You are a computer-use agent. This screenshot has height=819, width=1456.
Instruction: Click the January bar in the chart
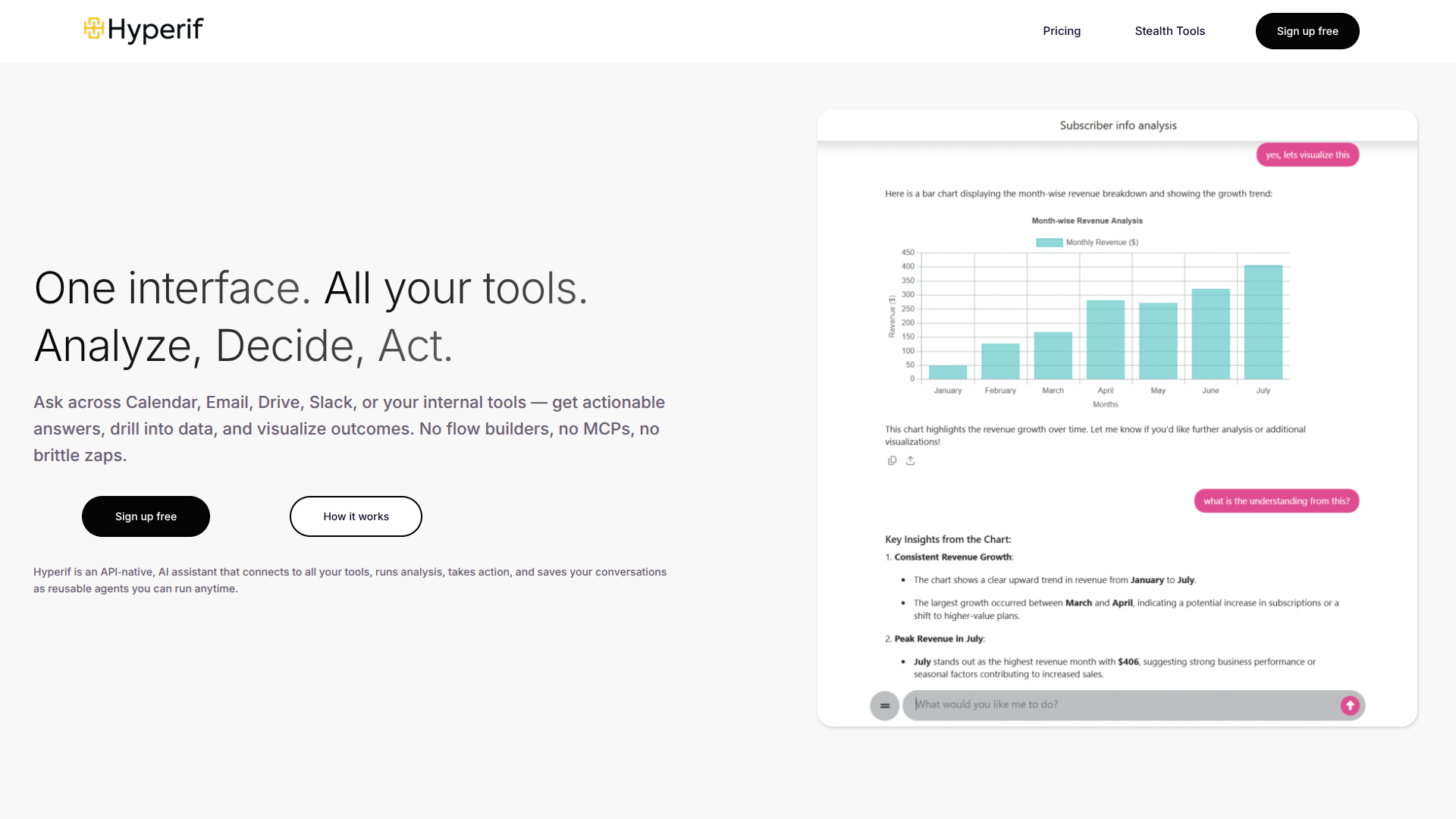click(x=947, y=372)
